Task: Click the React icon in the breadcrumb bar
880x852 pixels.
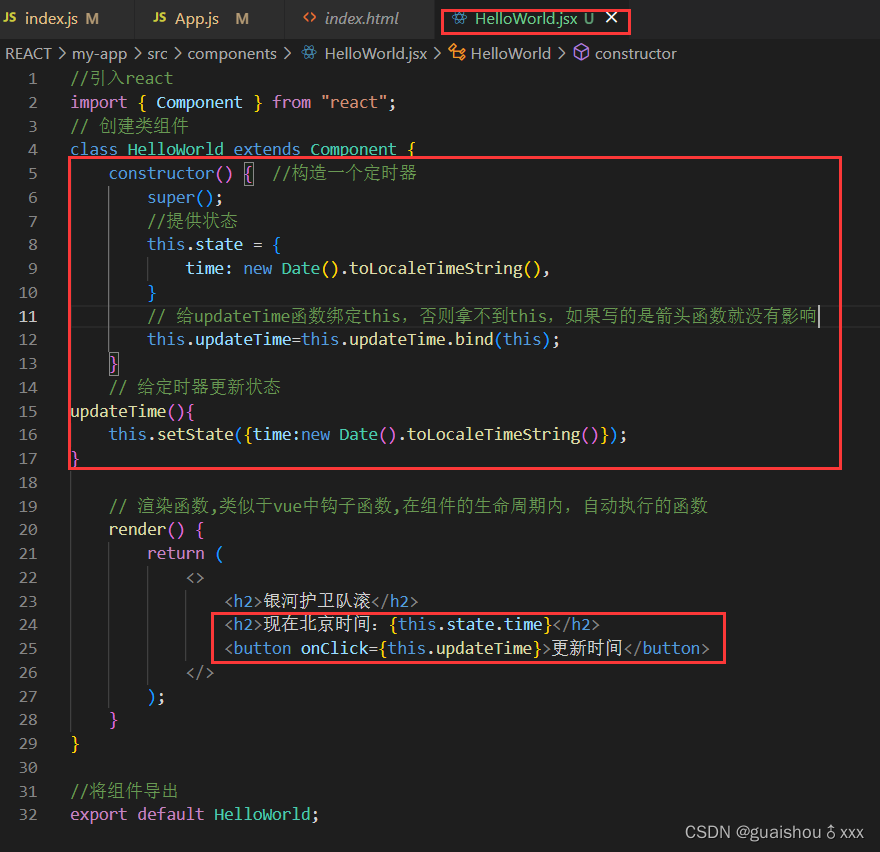Action: pyautogui.click(x=308, y=53)
